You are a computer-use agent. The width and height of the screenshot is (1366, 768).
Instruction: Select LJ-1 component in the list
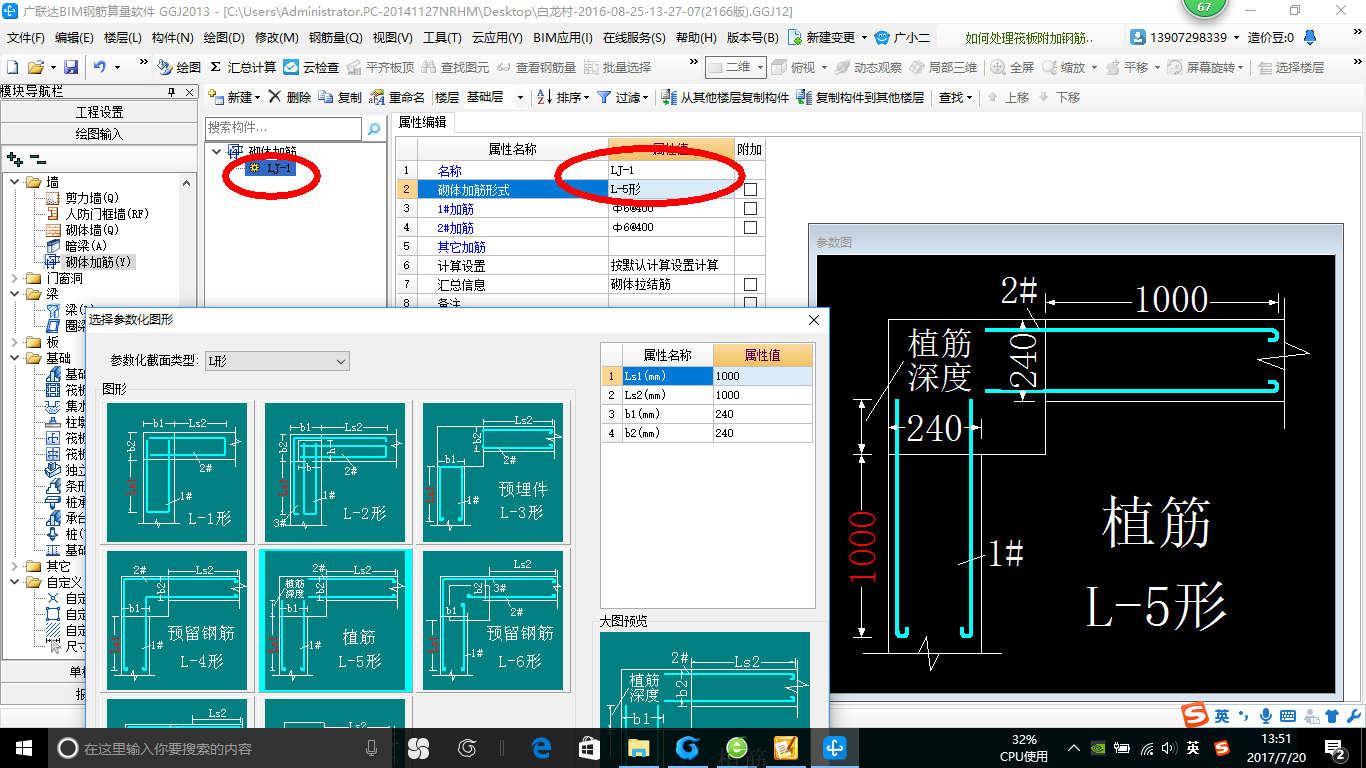(273, 169)
